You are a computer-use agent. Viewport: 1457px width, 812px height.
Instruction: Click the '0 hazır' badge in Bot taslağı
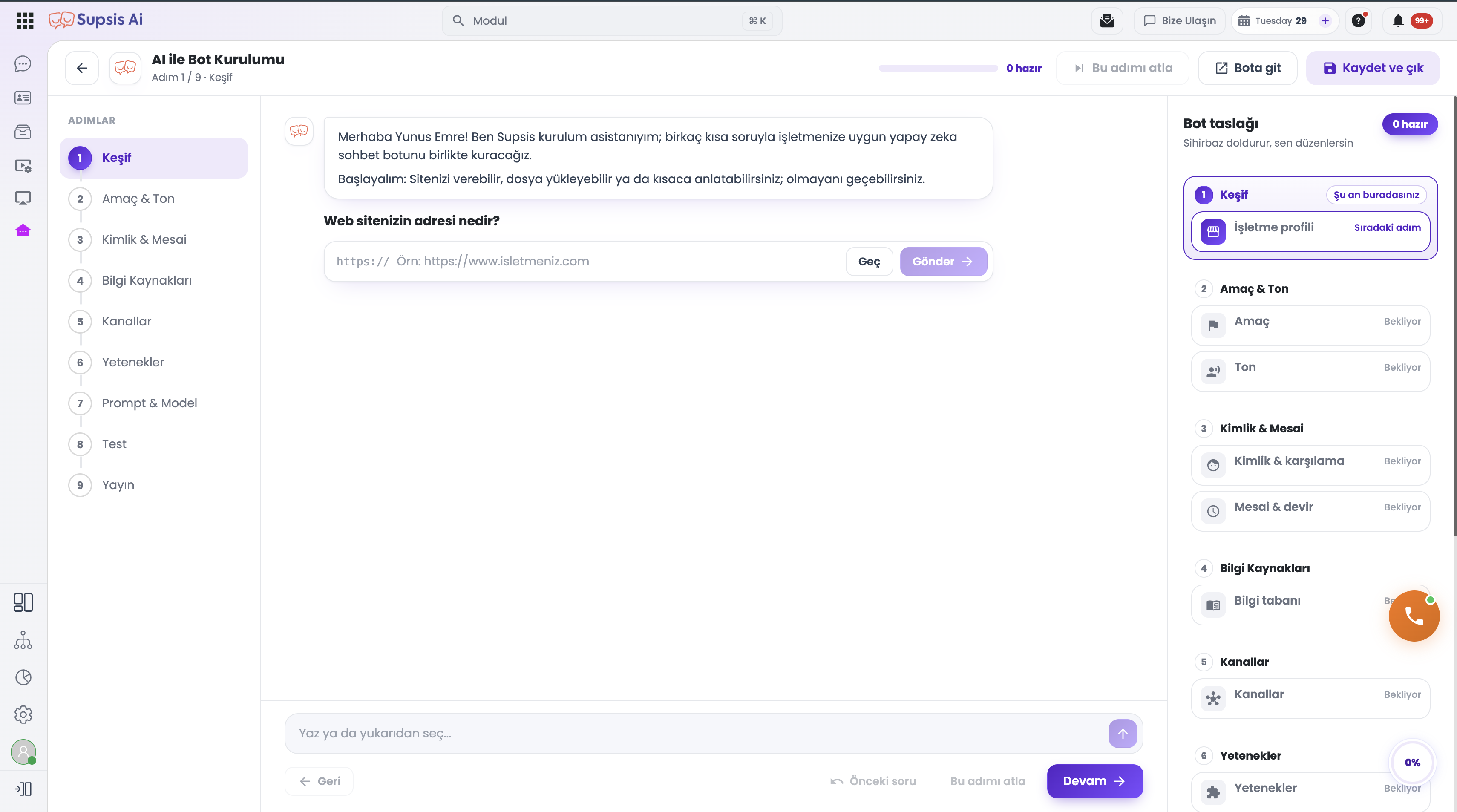[x=1410, y=124]
